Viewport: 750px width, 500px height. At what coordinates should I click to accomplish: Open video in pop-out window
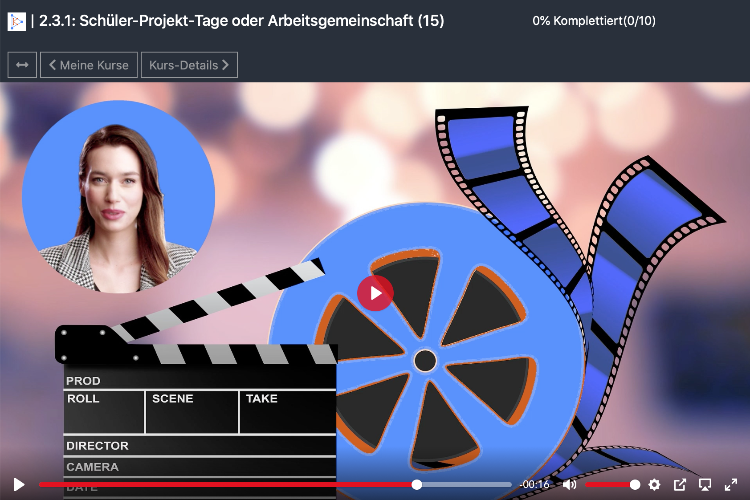tap(680, 485)
